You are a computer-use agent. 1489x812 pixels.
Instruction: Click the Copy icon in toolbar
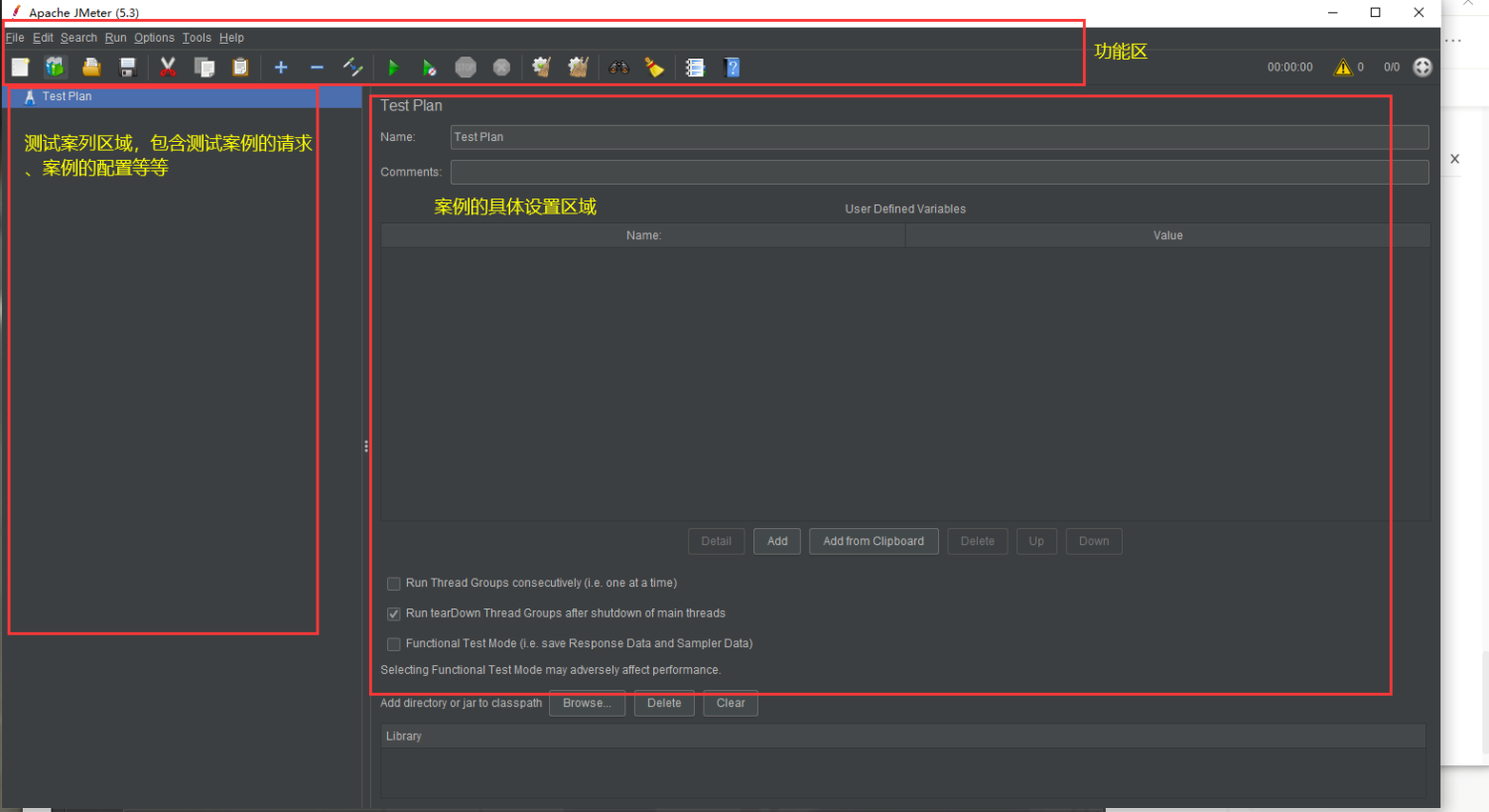pos(204,68)
